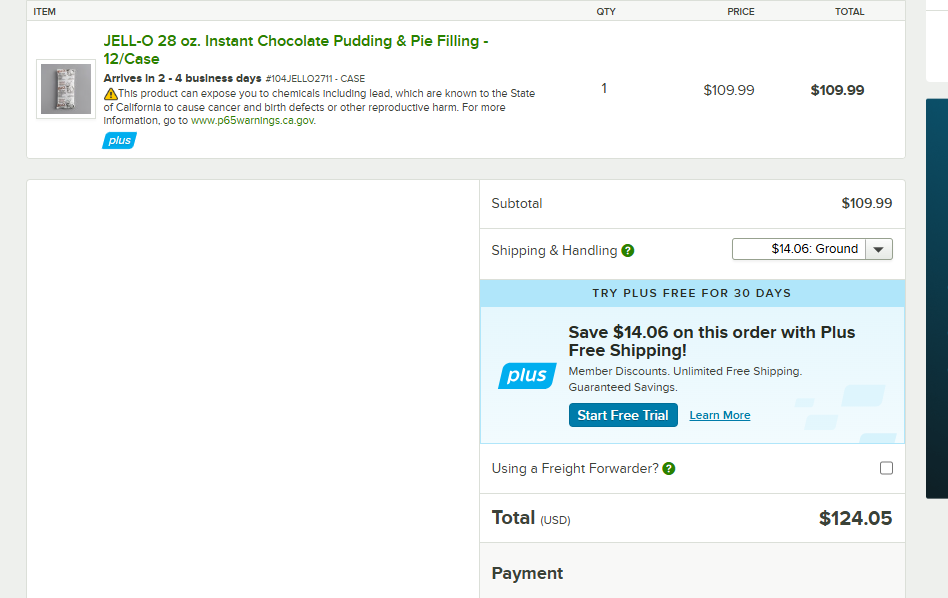Click the Shipping & Handling help icon
The image size is (948, 598).
tap(628, 250)
